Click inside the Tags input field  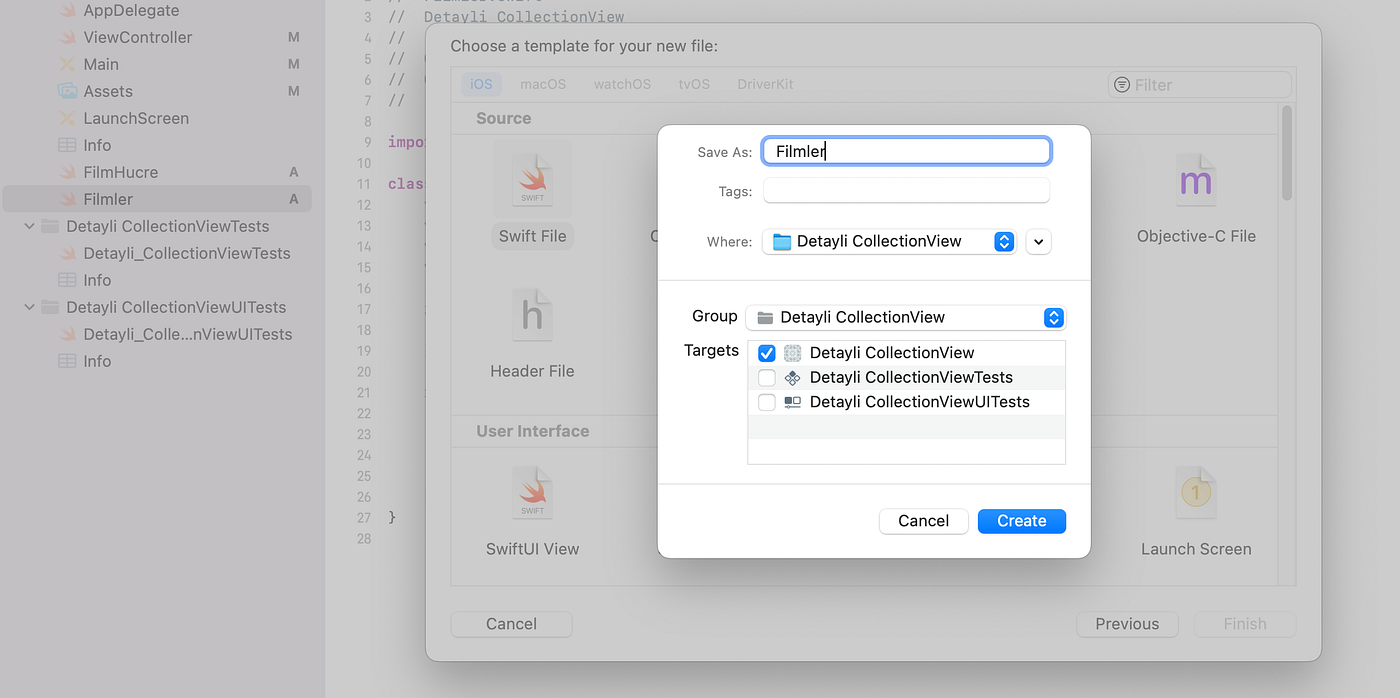point(905,190)
